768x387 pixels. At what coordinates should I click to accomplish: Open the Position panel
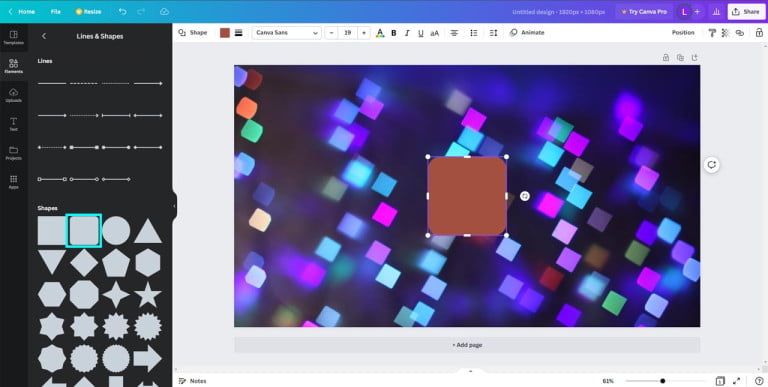[683, 33]
